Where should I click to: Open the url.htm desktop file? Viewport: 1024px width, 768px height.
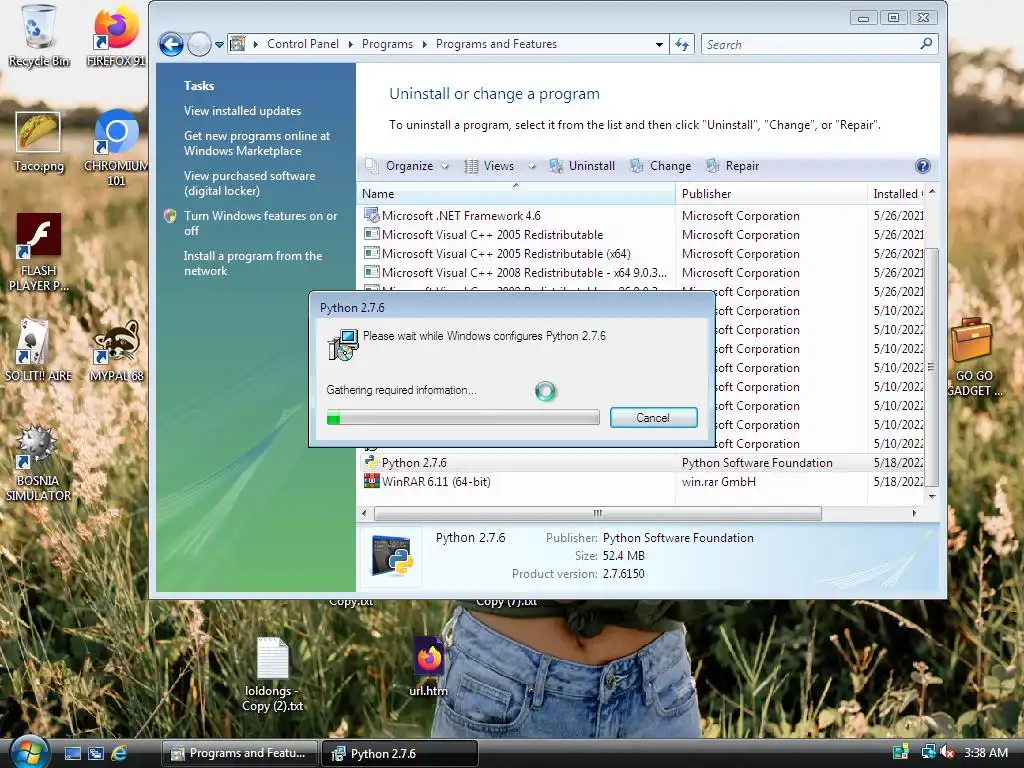point(428,666)
